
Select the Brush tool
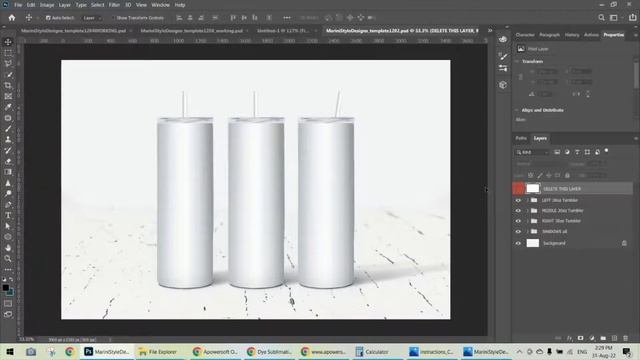[8, 129]
